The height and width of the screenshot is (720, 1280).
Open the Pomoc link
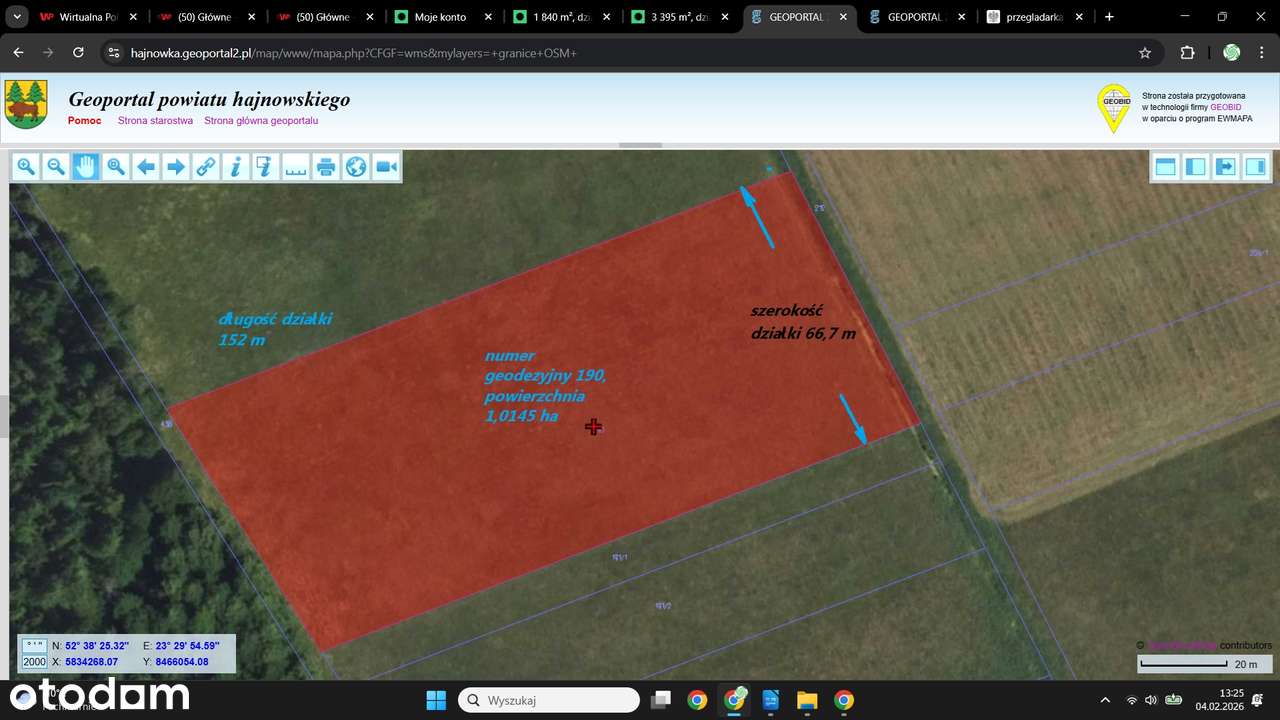(85, 121)
